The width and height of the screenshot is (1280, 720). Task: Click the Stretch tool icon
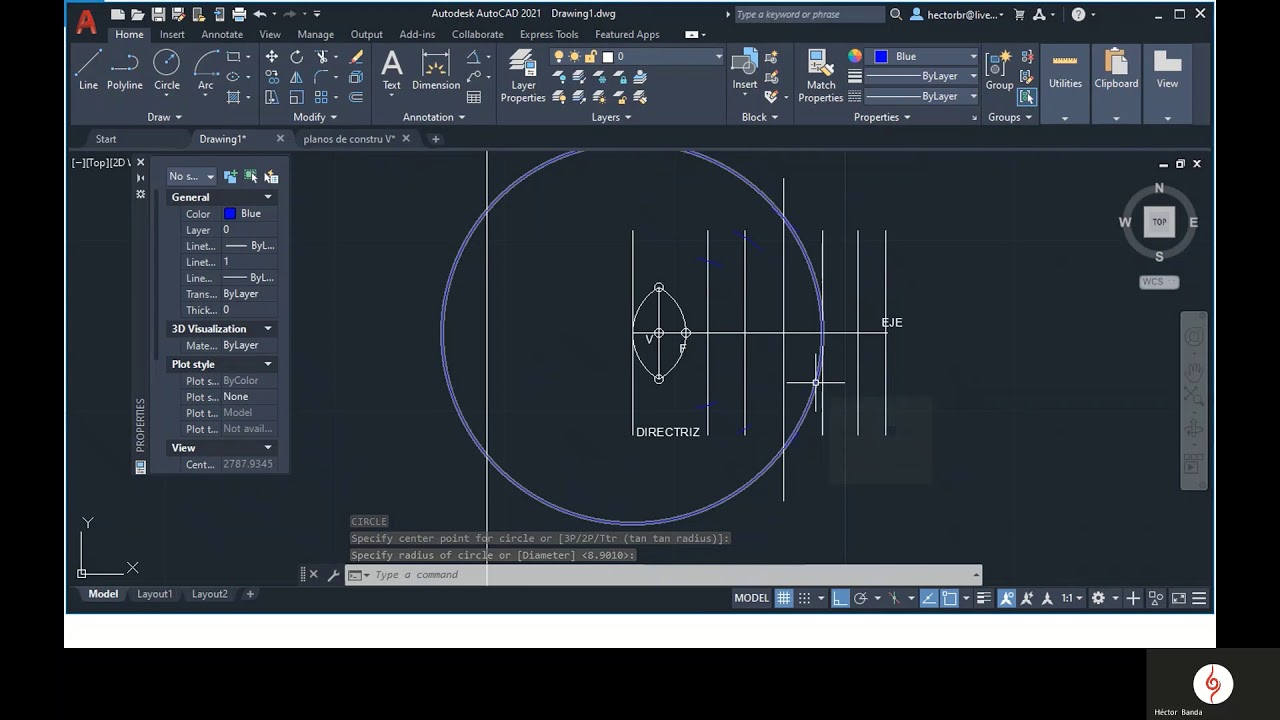[x=272, y=97]
